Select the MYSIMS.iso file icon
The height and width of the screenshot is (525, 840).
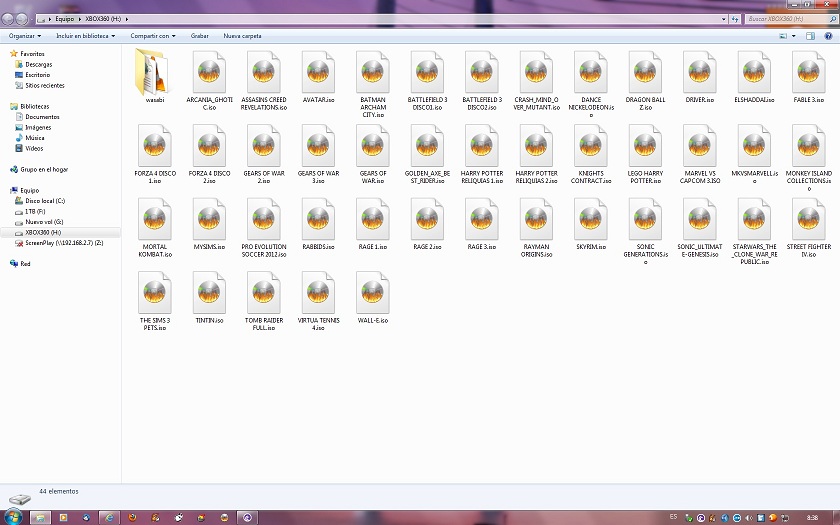209,220
